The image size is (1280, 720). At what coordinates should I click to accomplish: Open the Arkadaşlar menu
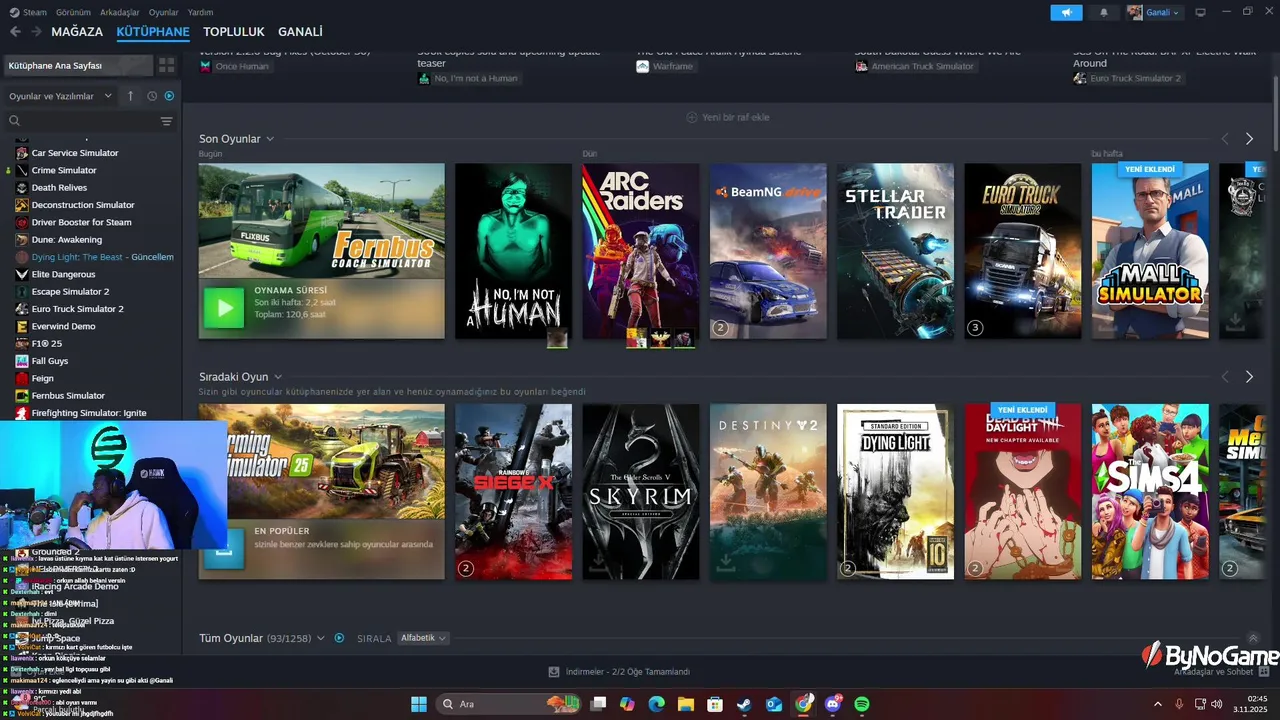point(121,12)
